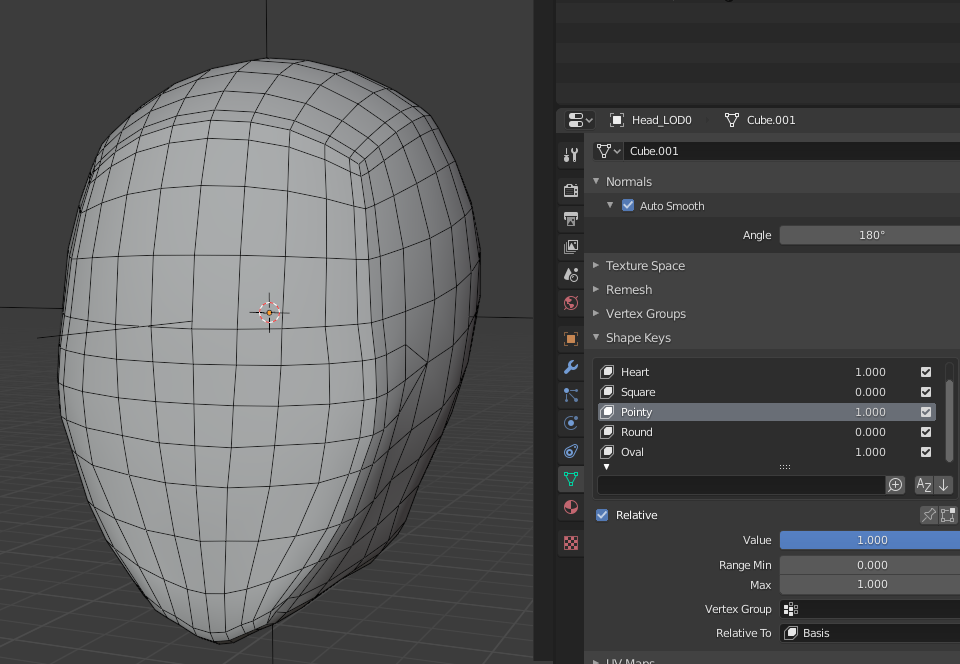Screen dimensions: 960x664
Task: Select the Output Properties printer icon
Action: click(570, 218)
